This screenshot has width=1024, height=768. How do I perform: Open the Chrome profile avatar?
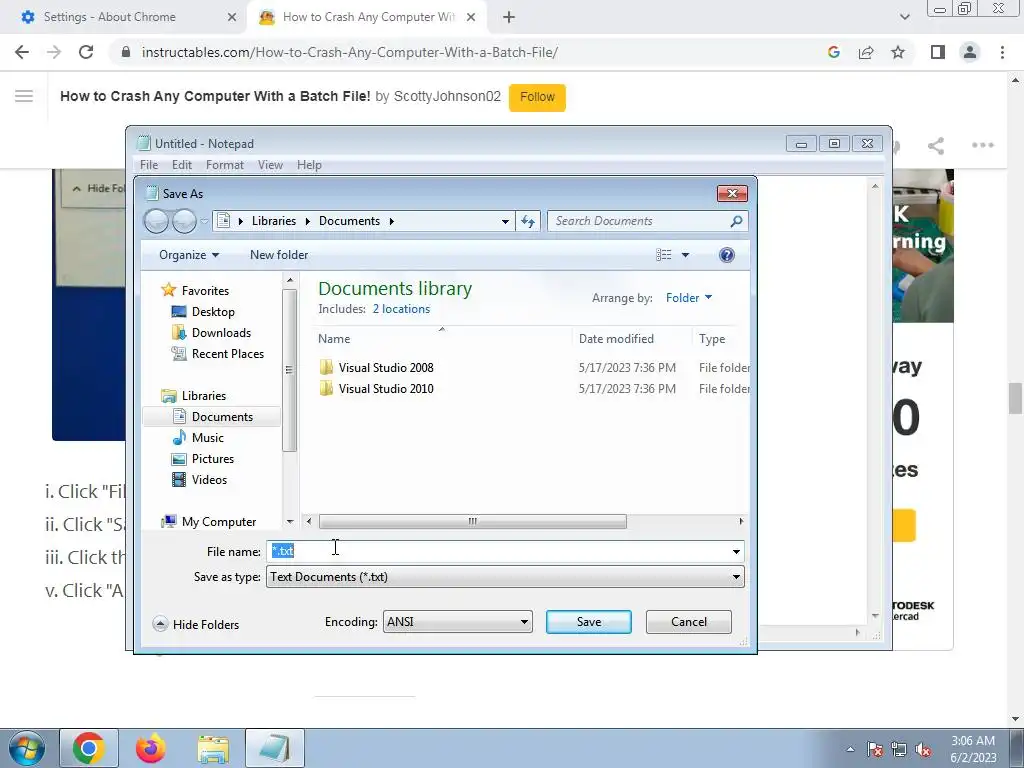pyautogui.click(x=970, y=52)
